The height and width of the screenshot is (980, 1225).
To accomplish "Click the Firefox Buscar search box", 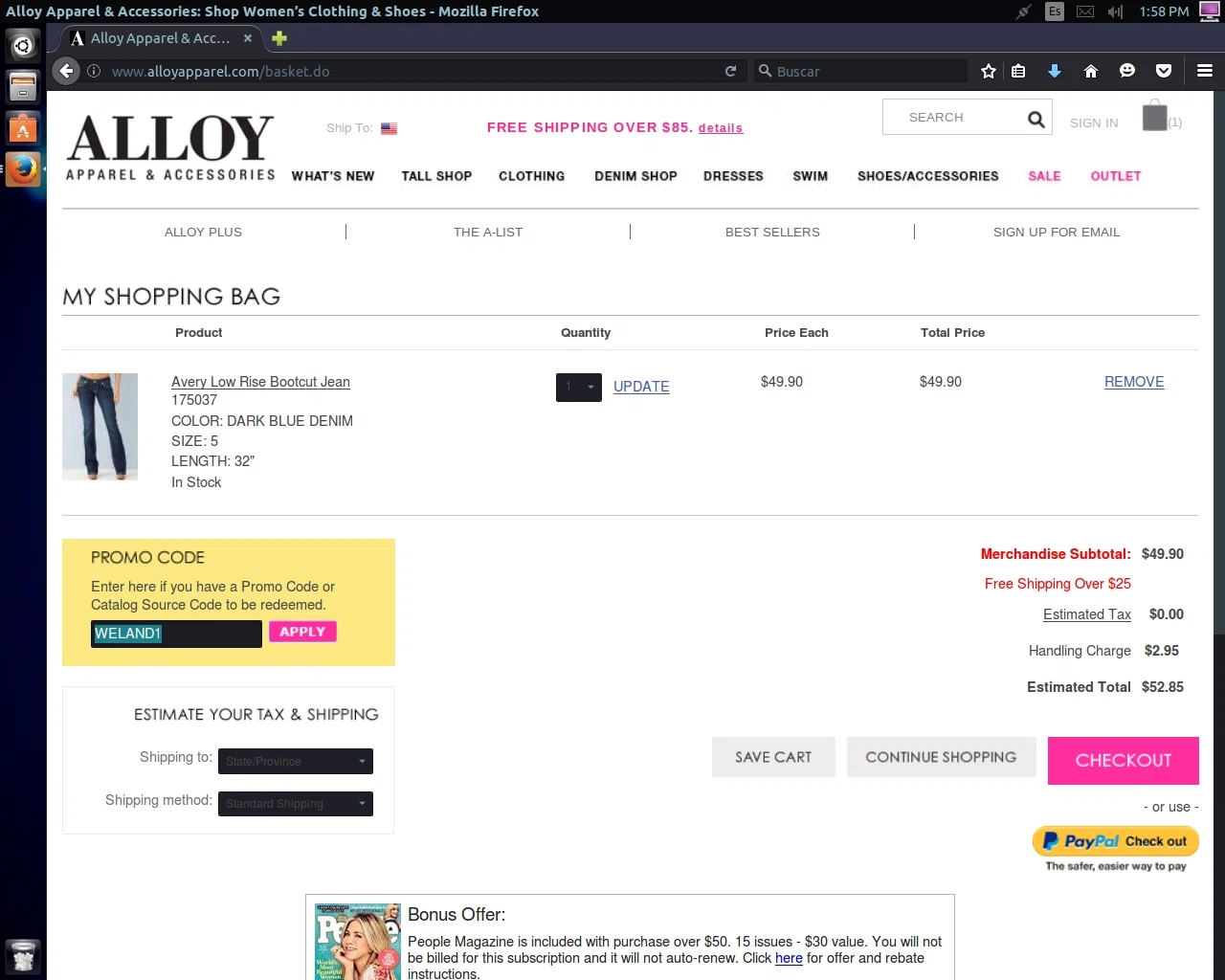I will pyautogui.click(x=859, y=71).
